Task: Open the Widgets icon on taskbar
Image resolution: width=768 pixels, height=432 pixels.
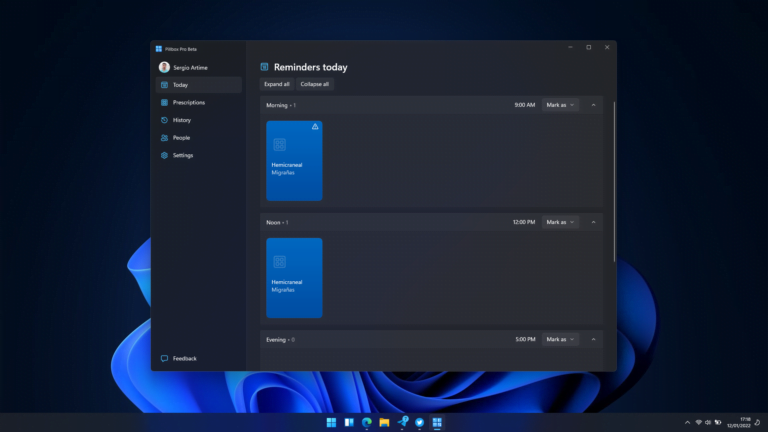Action: coord(349,422)
